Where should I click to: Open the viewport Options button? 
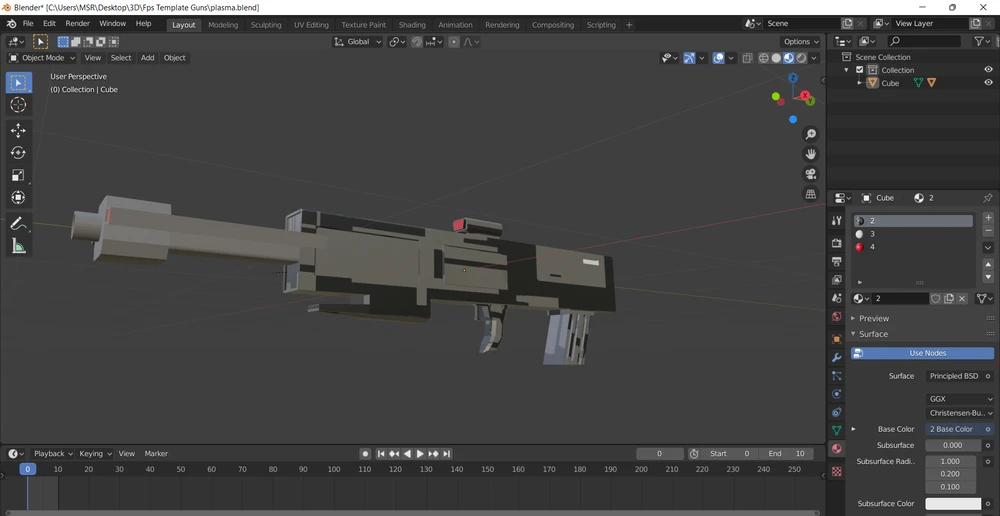click(x=801, y=41)
